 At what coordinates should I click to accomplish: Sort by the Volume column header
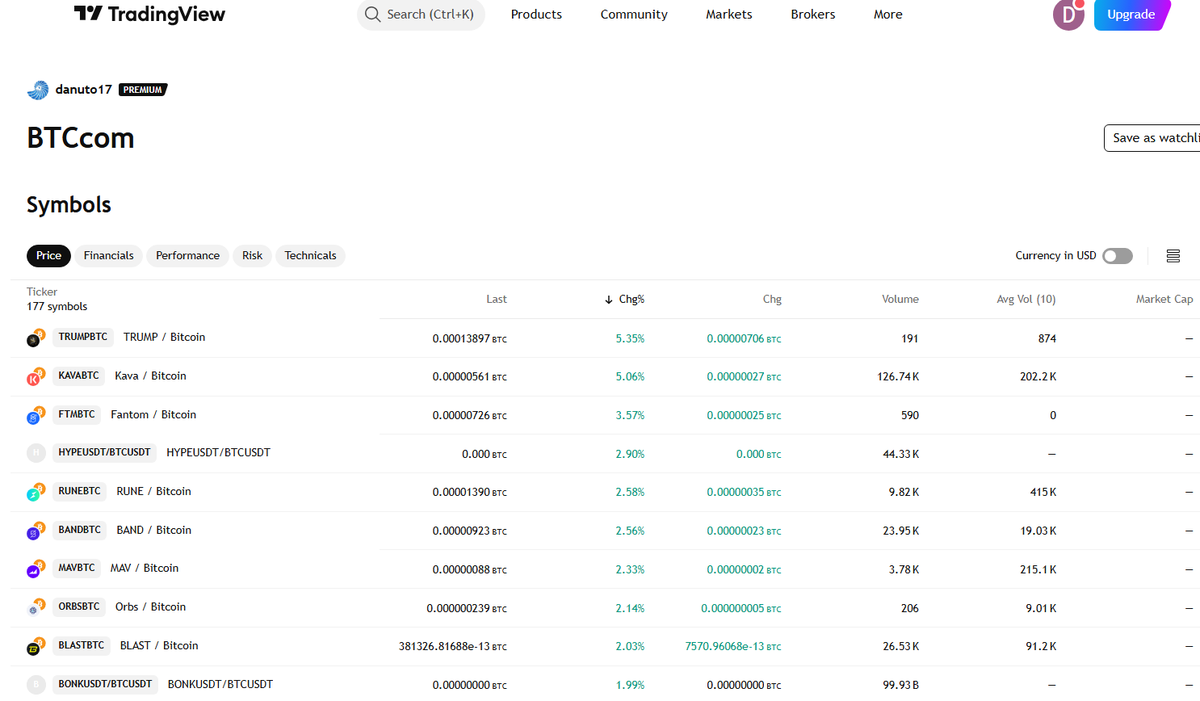[x=900, y=299]
